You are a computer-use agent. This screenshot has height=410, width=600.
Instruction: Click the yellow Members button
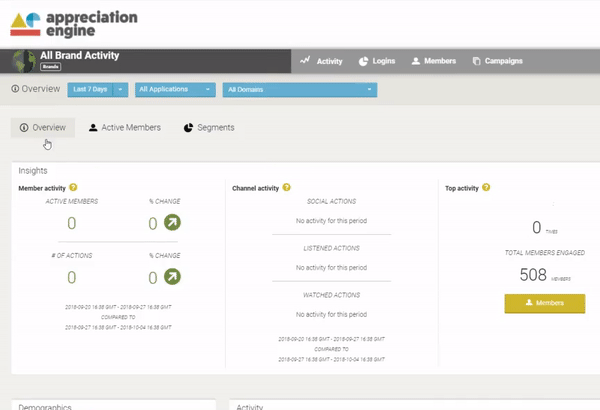click(545, 303)
